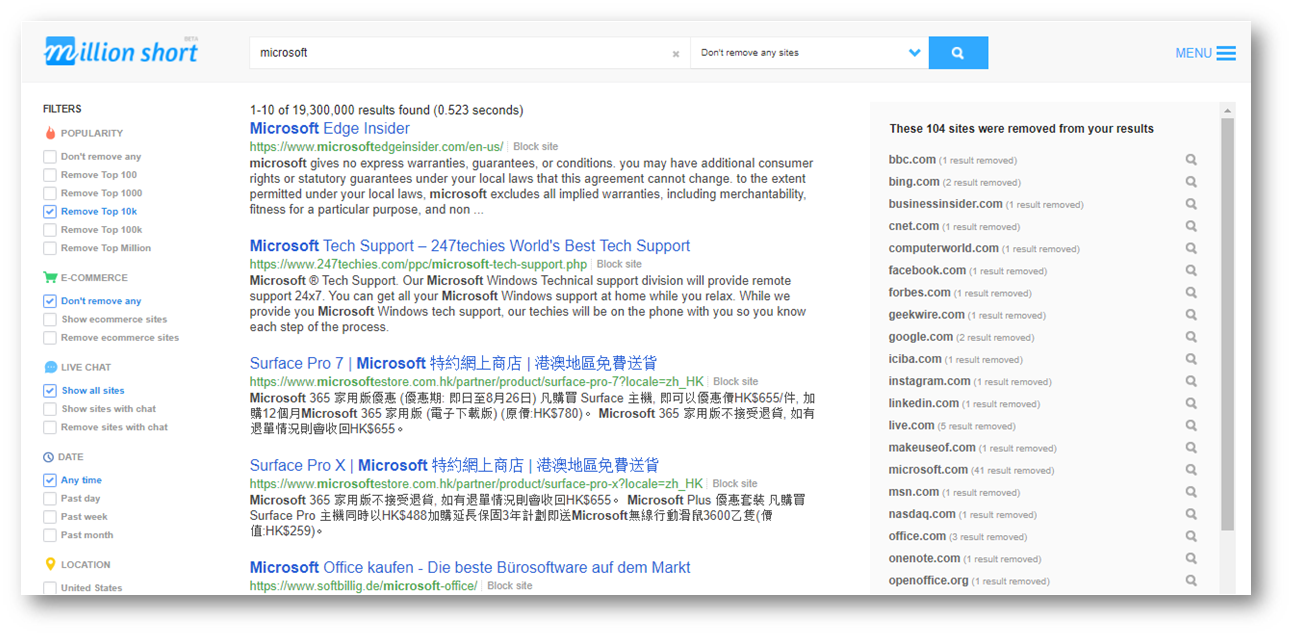This screenshot has width=1293, height=637.
Task: Check the Show ecommerce sites checkbox
Action: click(x=50, y=319)
